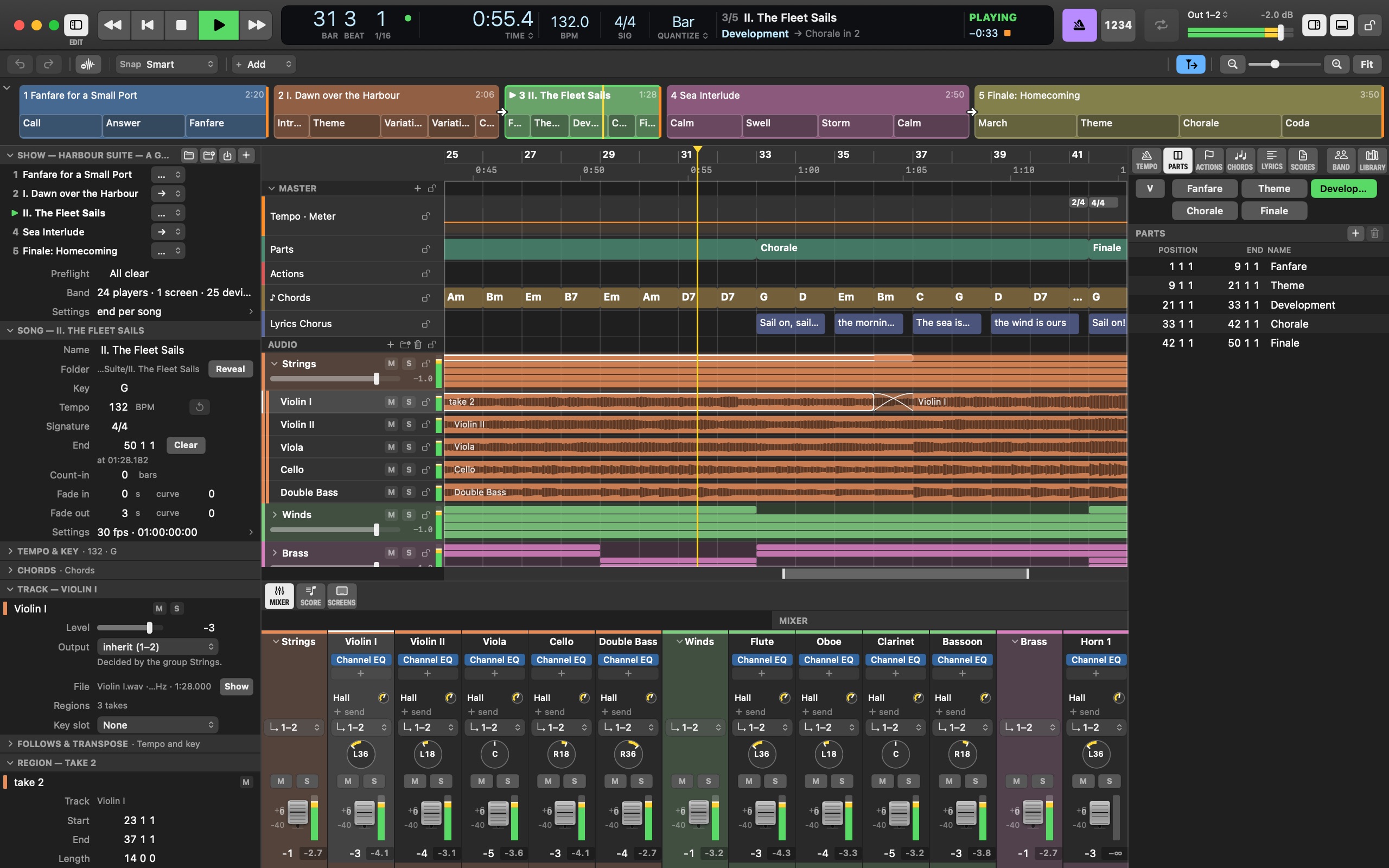The width and height of the screenshot is (1389, 868).
Task: Select the MIXER bottom pane icon
Action: [279, 596]
